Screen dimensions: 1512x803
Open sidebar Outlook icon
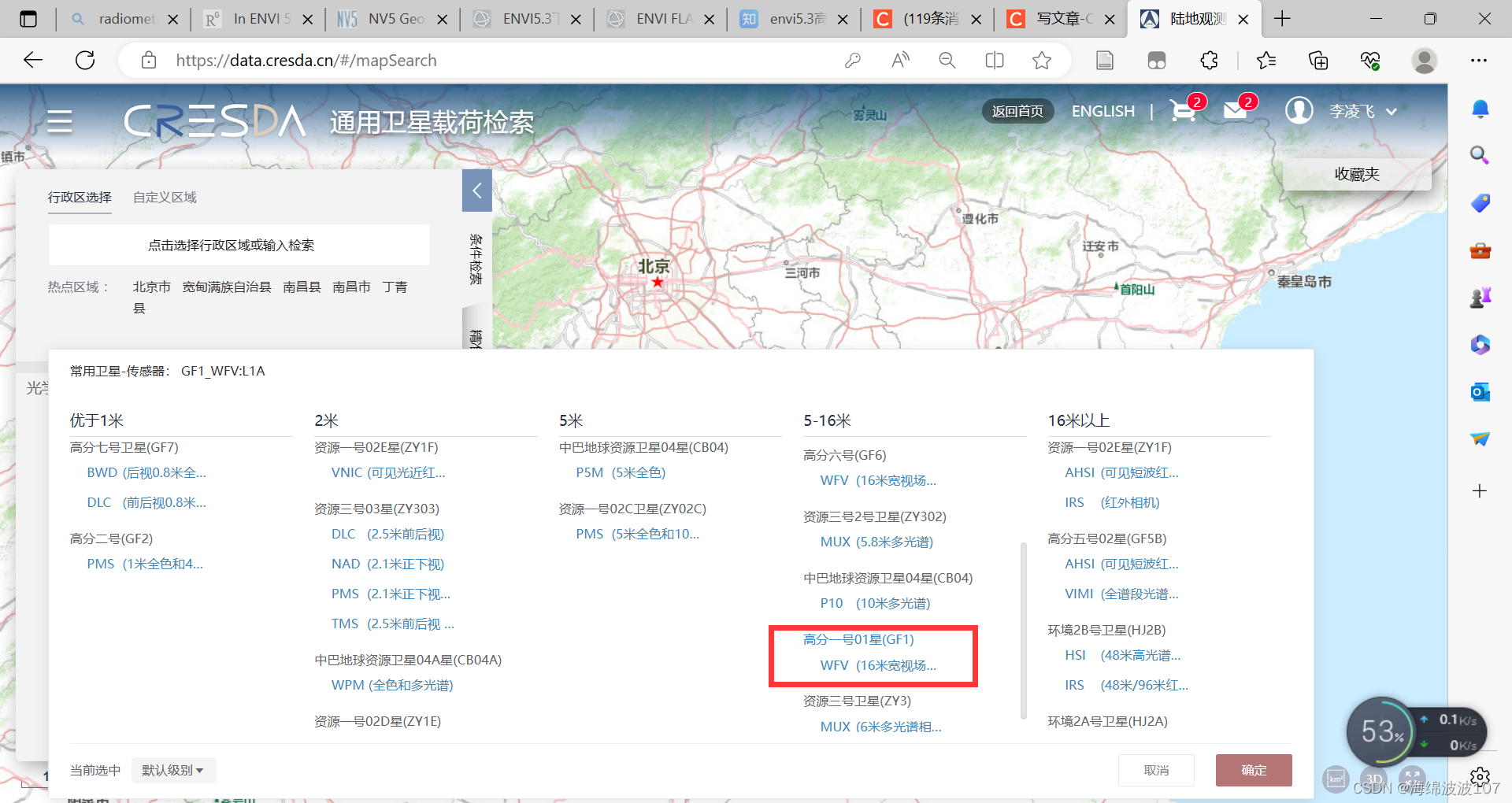1480,391
